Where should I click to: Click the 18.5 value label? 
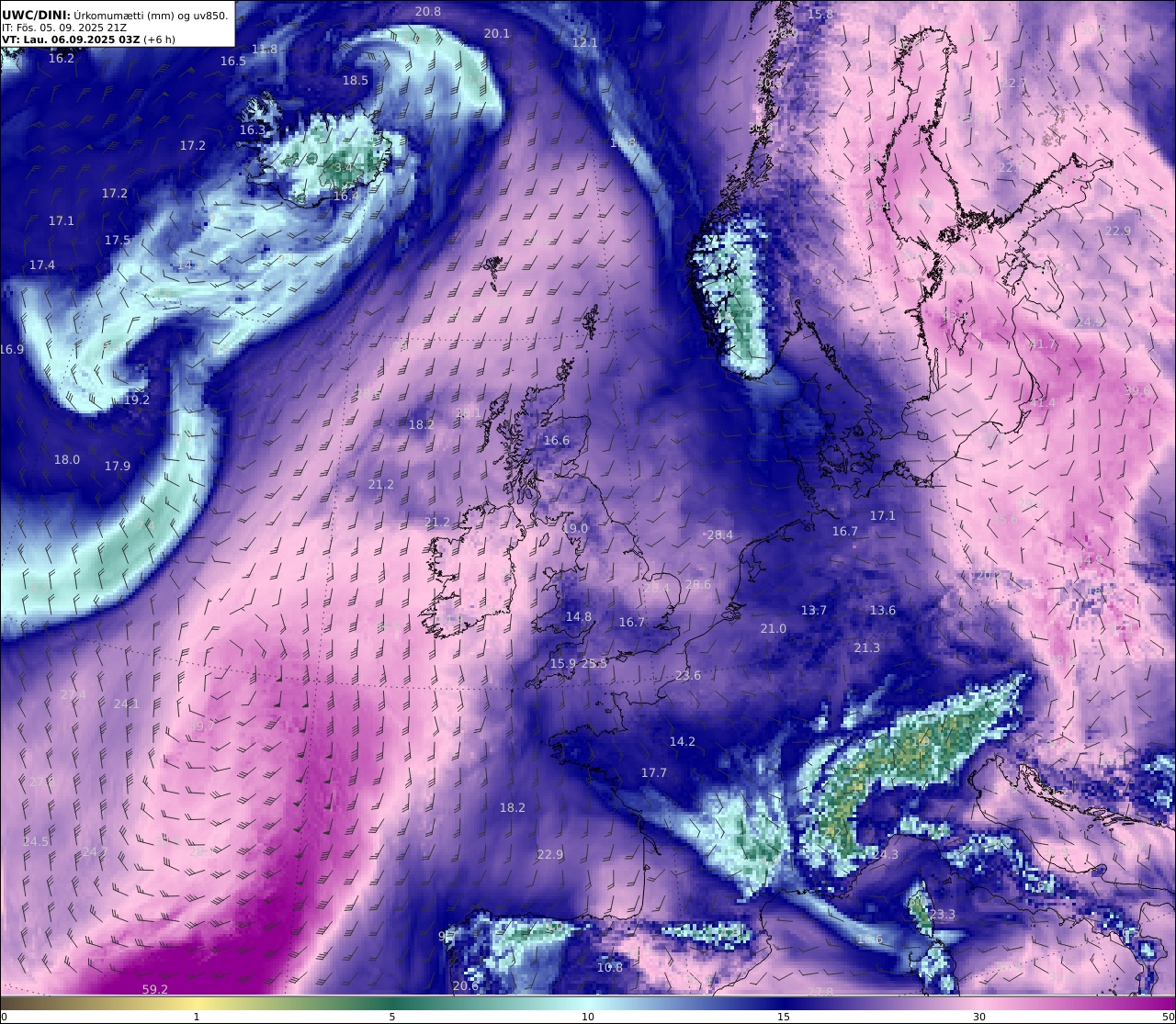coord(356,80)
